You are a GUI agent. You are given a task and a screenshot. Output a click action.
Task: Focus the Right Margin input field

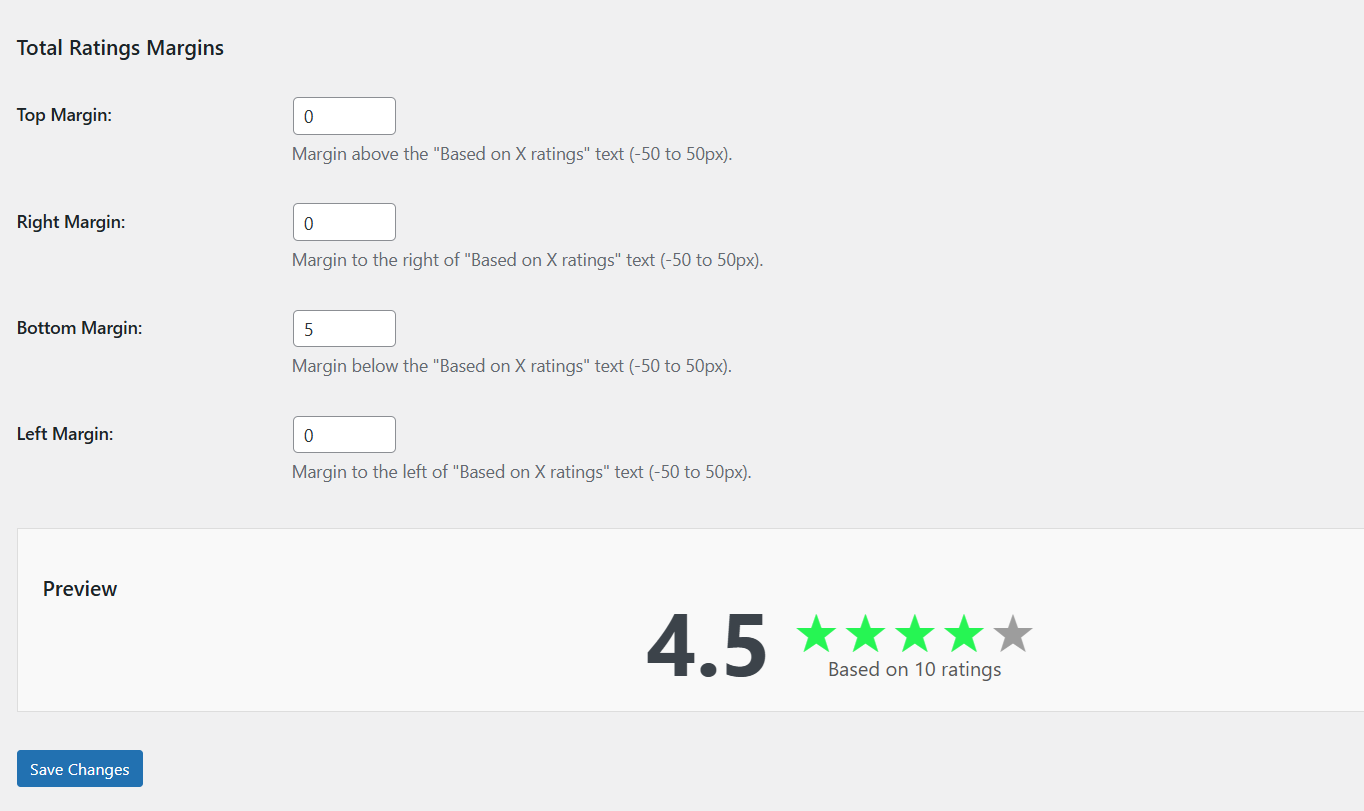pyautogui.click(x=344, y=222)
